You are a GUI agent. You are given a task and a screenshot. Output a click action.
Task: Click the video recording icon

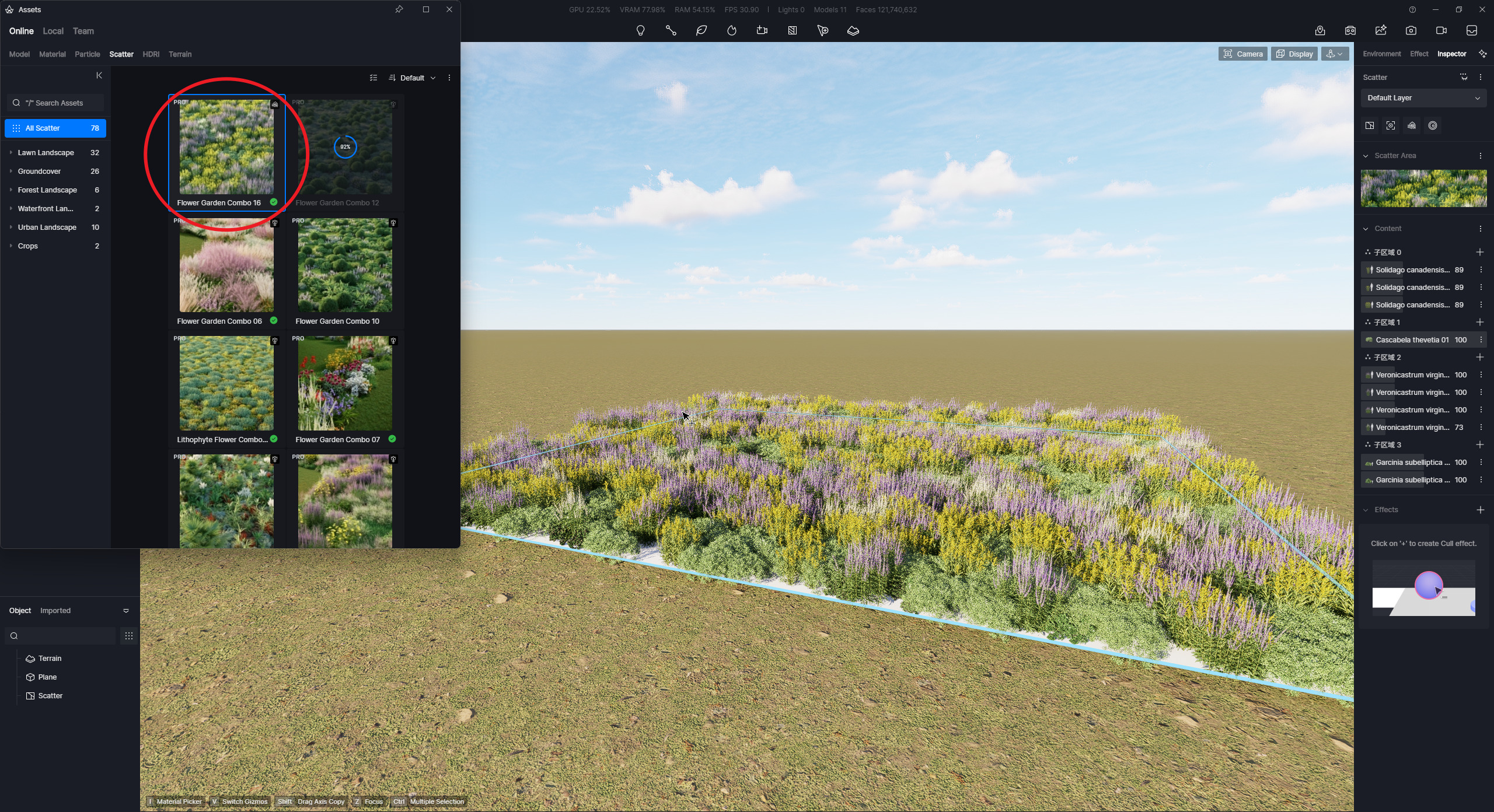click(x=1441, y=30)
